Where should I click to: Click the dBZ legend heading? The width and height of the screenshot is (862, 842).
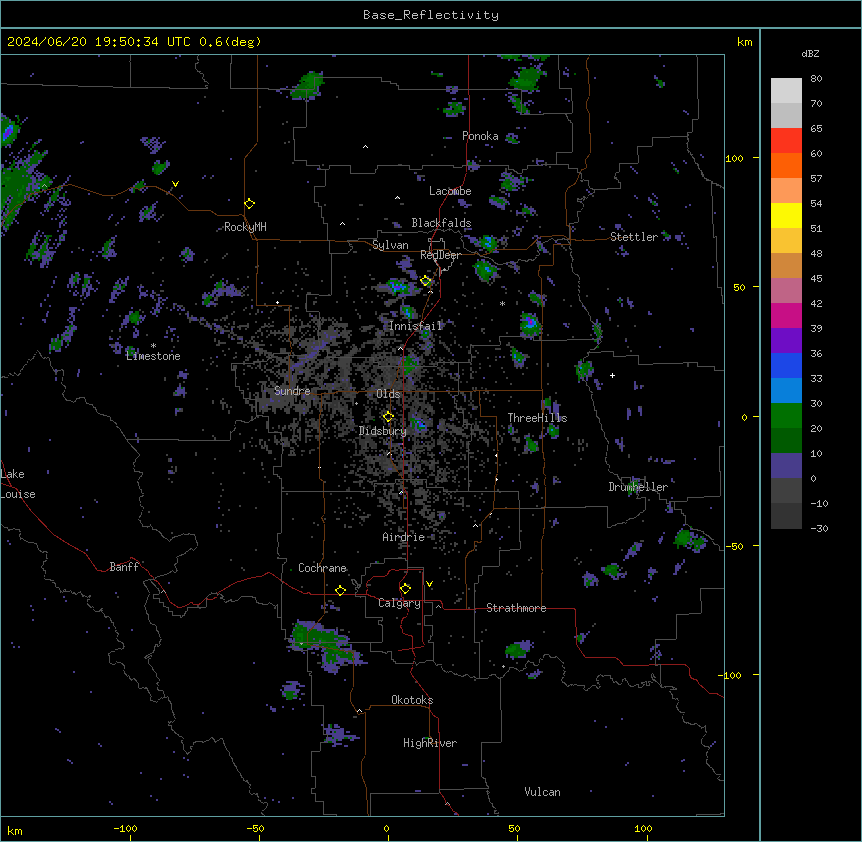810,53
